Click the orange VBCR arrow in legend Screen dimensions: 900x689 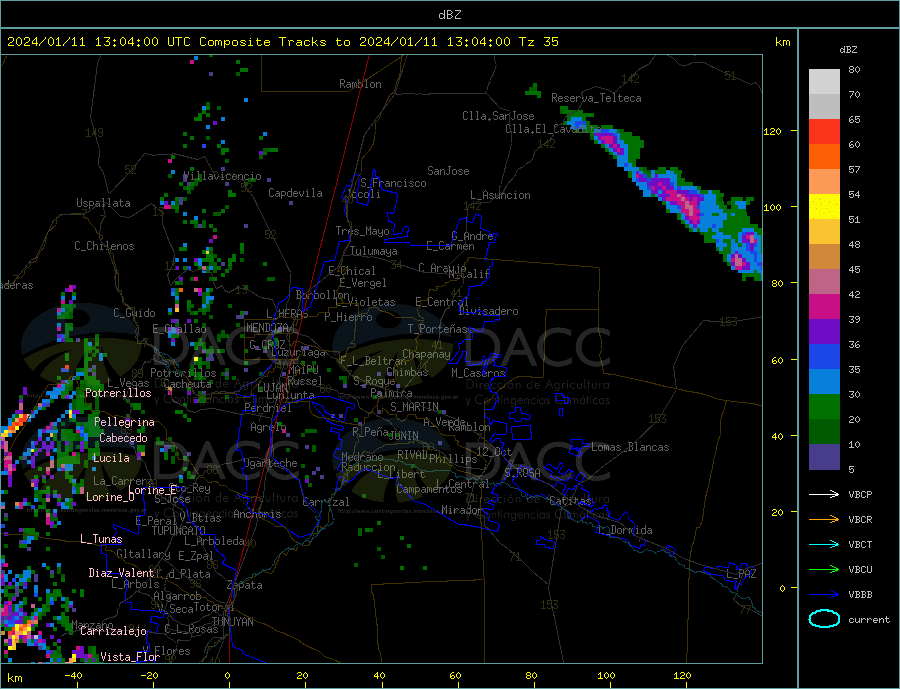824,520
